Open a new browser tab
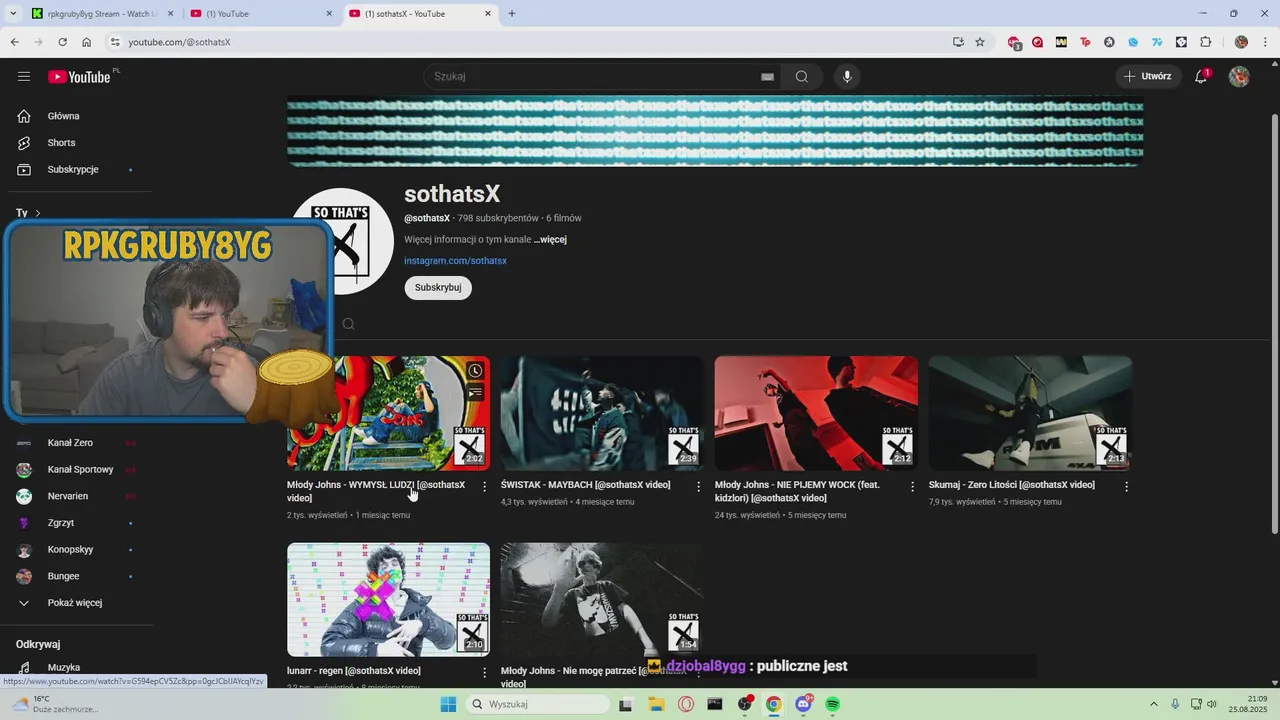Viewport: 1280px width, 720px height. pos(512,14)
